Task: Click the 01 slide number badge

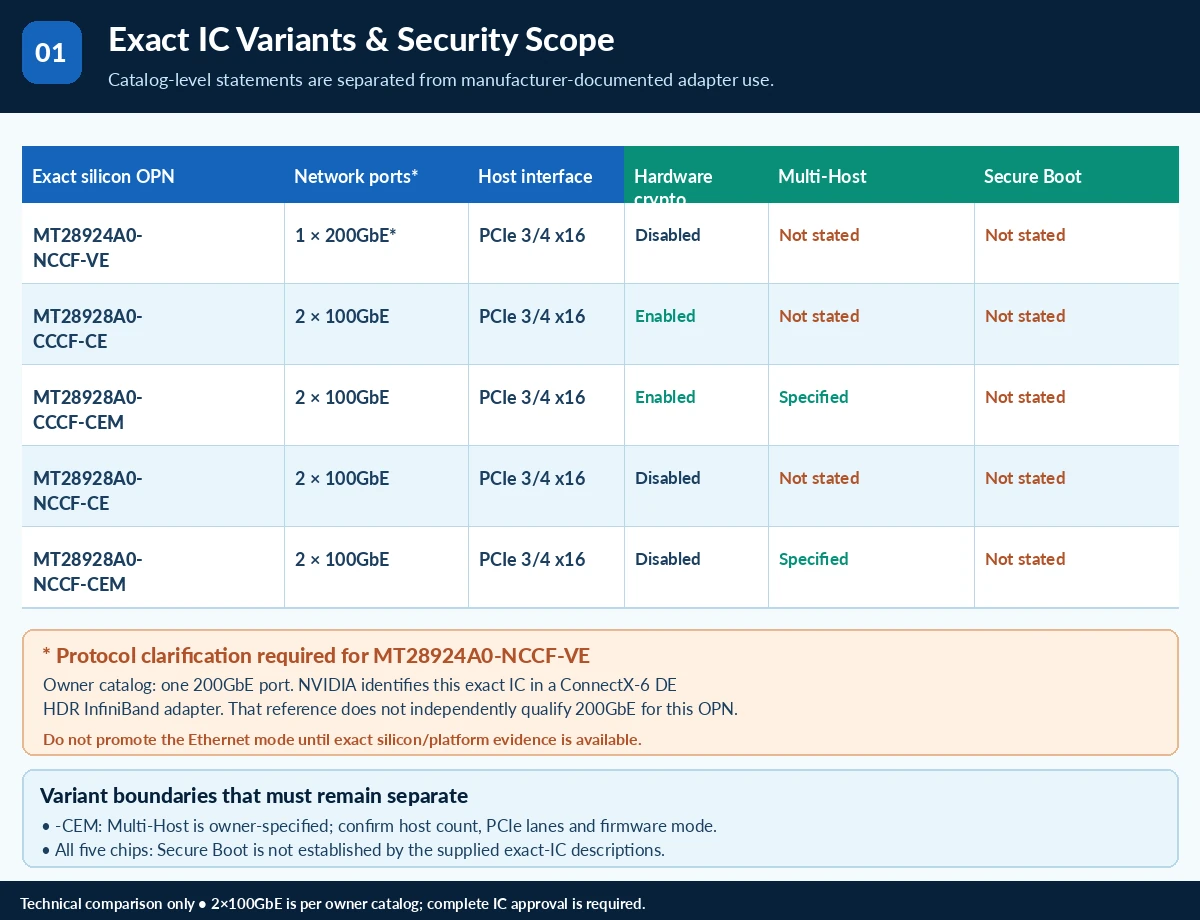Action: coord(52,53)
